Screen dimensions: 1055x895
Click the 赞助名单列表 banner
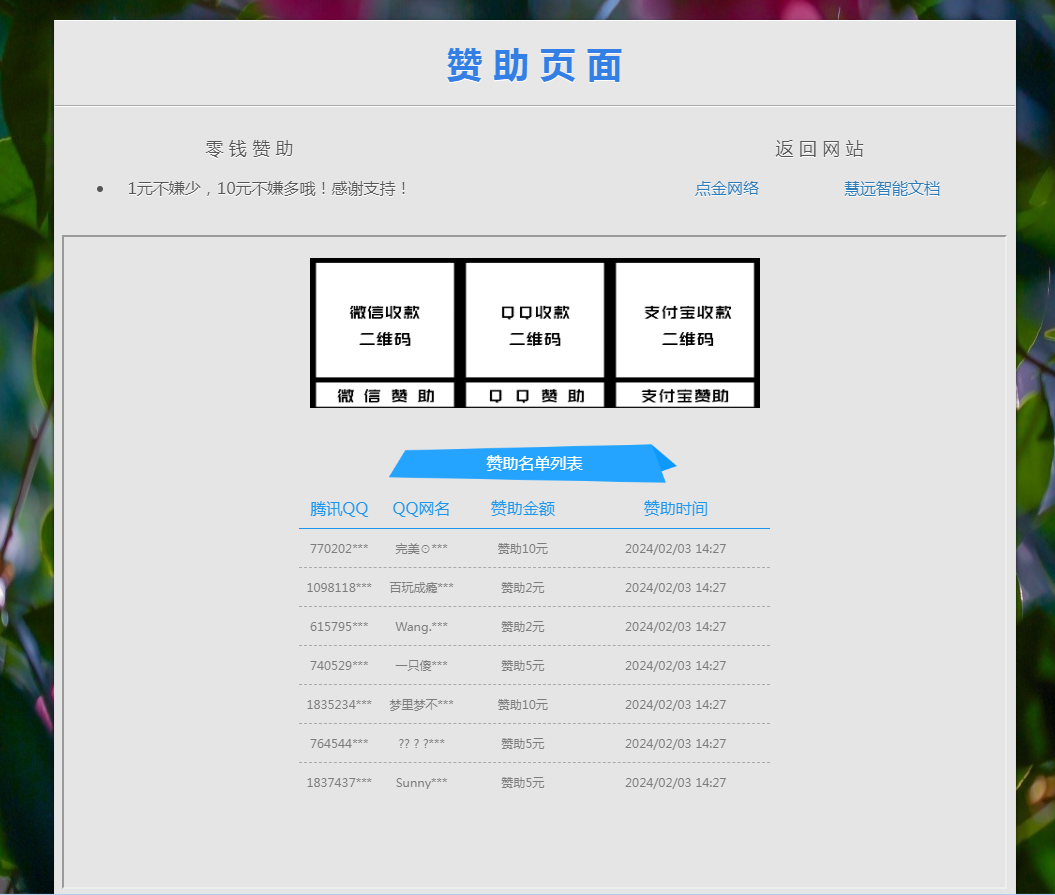coord(533,464)
